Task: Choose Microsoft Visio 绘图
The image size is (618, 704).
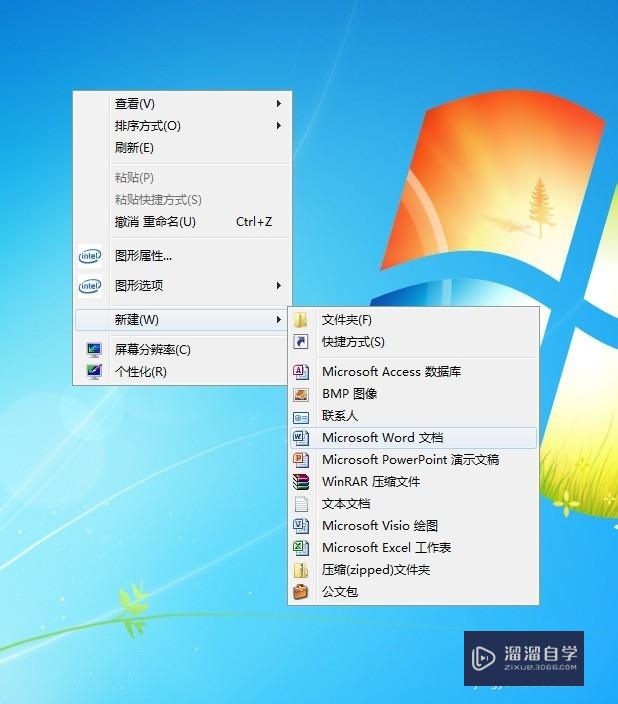Action: [413, 526]
